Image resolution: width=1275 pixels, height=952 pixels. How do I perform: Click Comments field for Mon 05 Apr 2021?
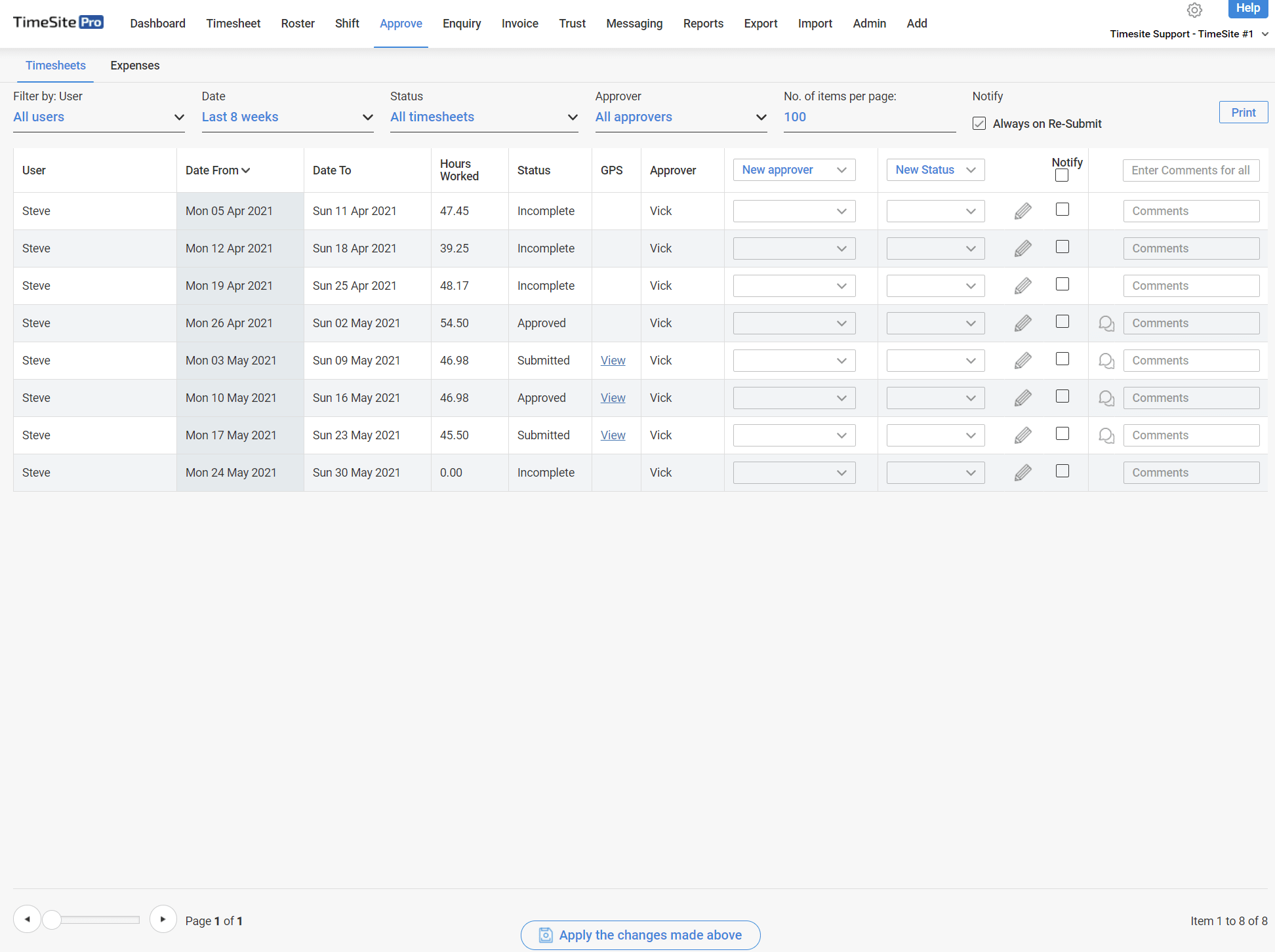[1192, 211]
